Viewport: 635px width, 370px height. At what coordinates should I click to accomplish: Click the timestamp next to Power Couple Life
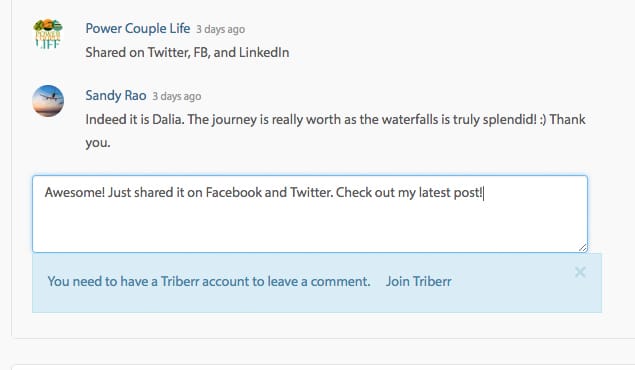220,29
